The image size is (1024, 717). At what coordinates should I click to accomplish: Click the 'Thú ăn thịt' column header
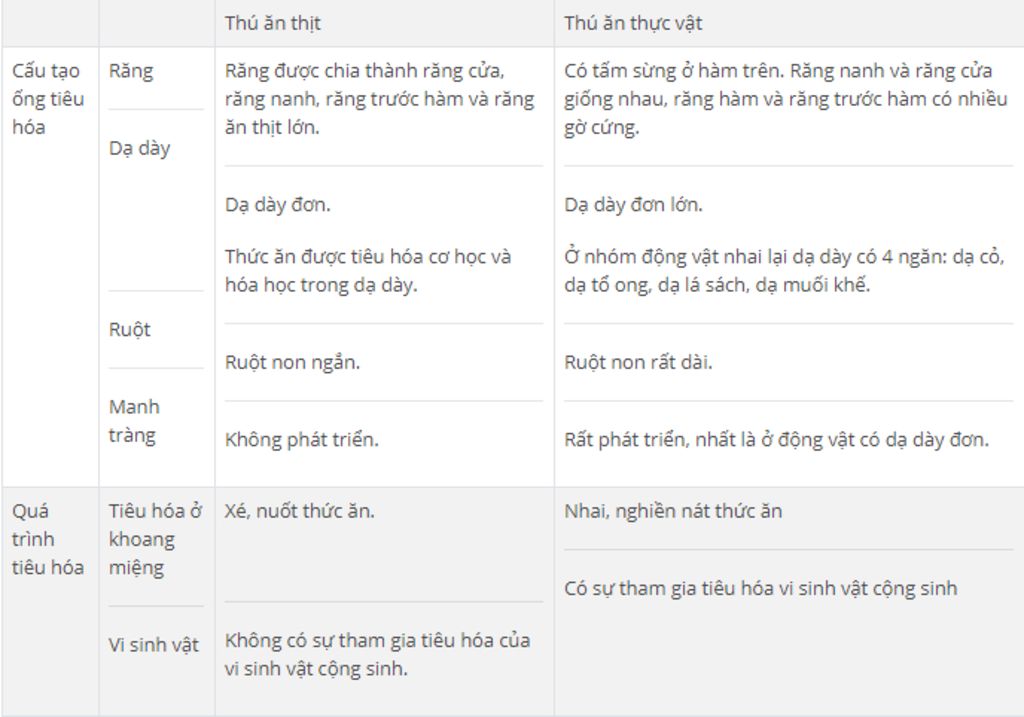point(272,24)
